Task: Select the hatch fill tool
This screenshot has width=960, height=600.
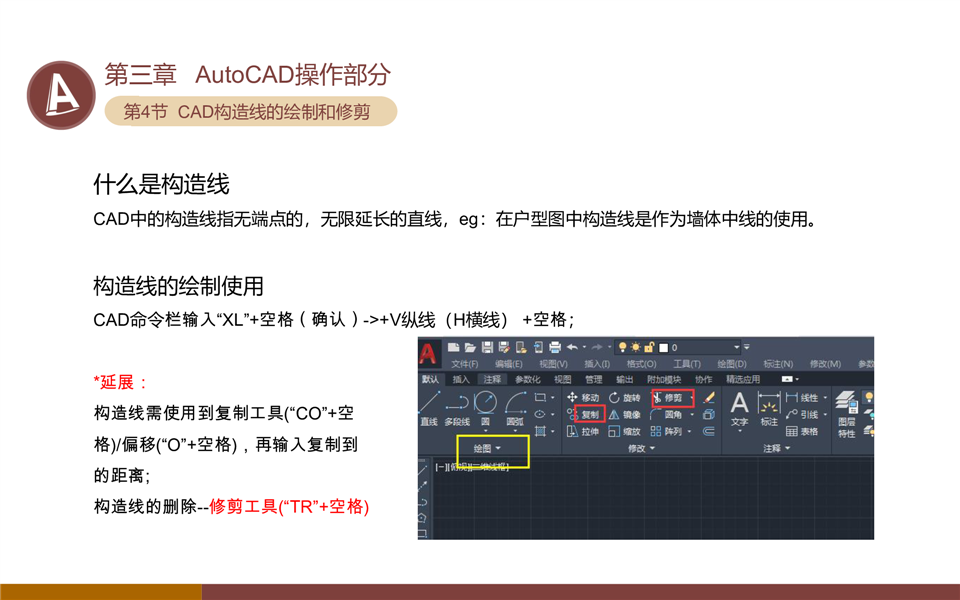Action: pos(539,432)
